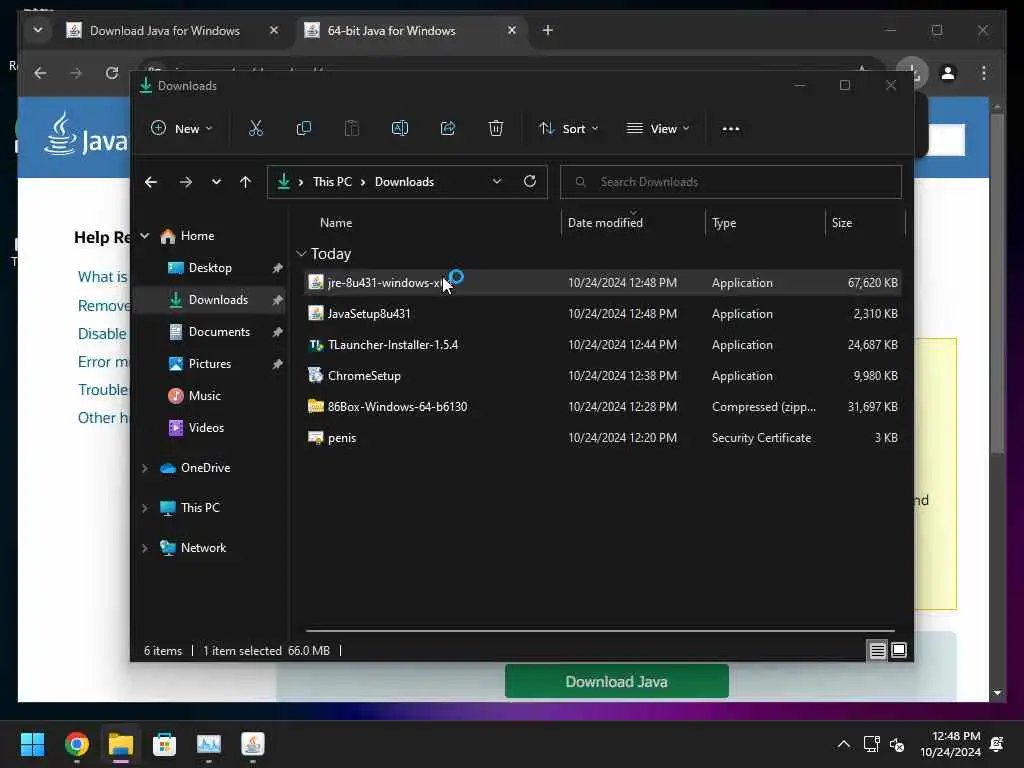Viewport: 1024px width, 768px height.
Task: Switch to large thumbnails view in status bar
Action: pos(899,650)
